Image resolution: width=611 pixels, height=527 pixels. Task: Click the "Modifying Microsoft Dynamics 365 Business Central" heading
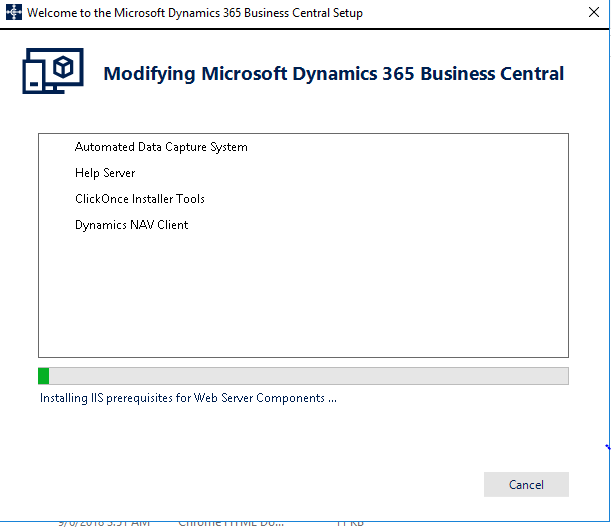334,74
